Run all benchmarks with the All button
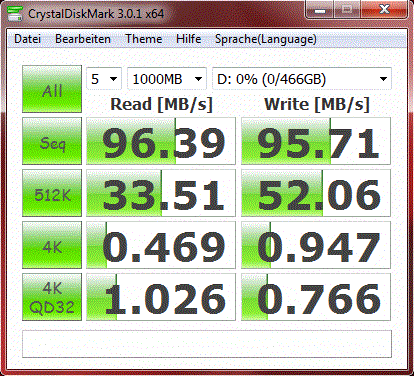Viewport: 414px width, 376px height. 52,89
